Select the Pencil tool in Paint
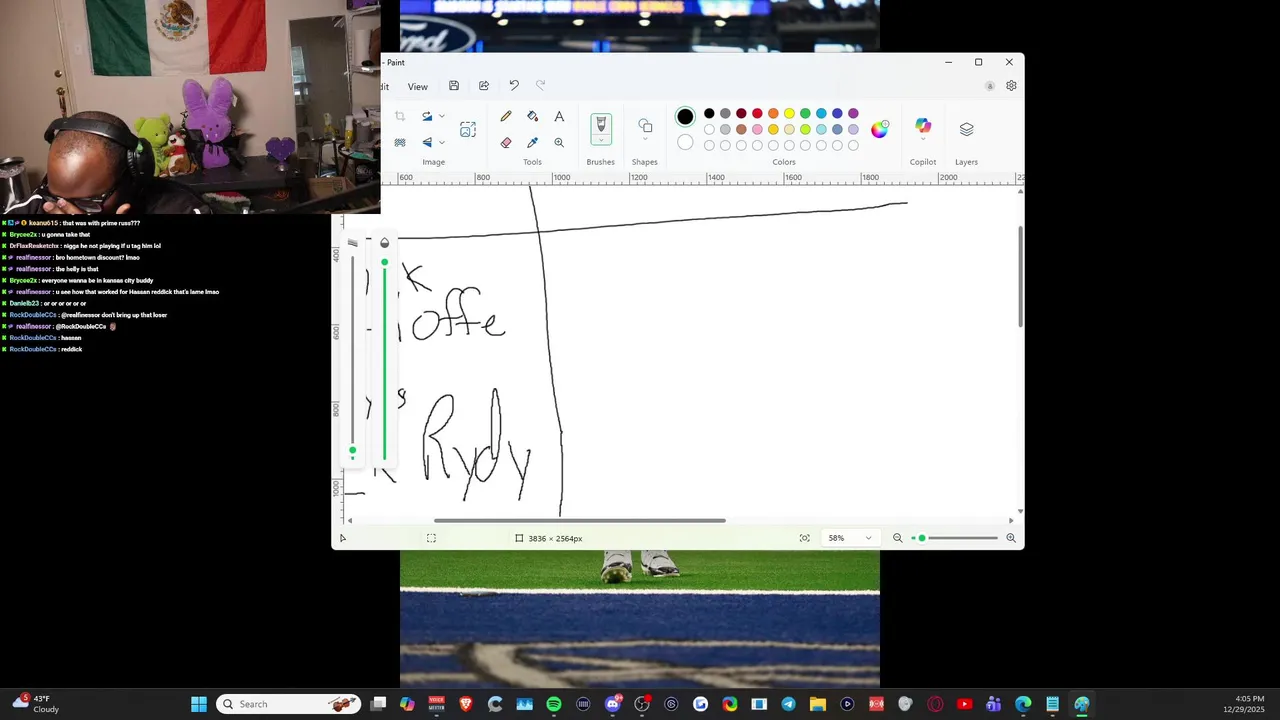 tap(506, 116)
